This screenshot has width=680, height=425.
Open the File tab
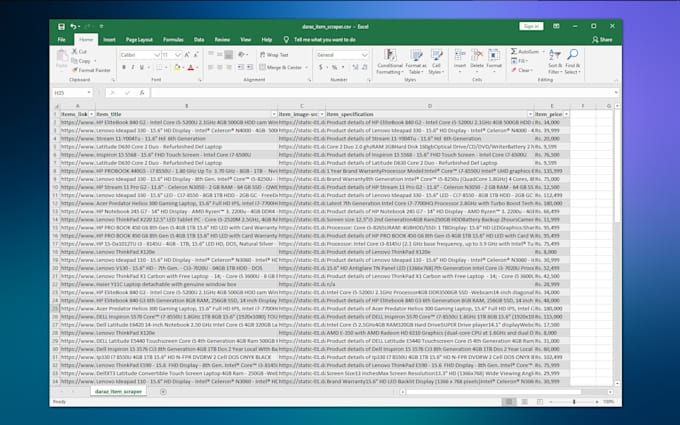[62, 39]
